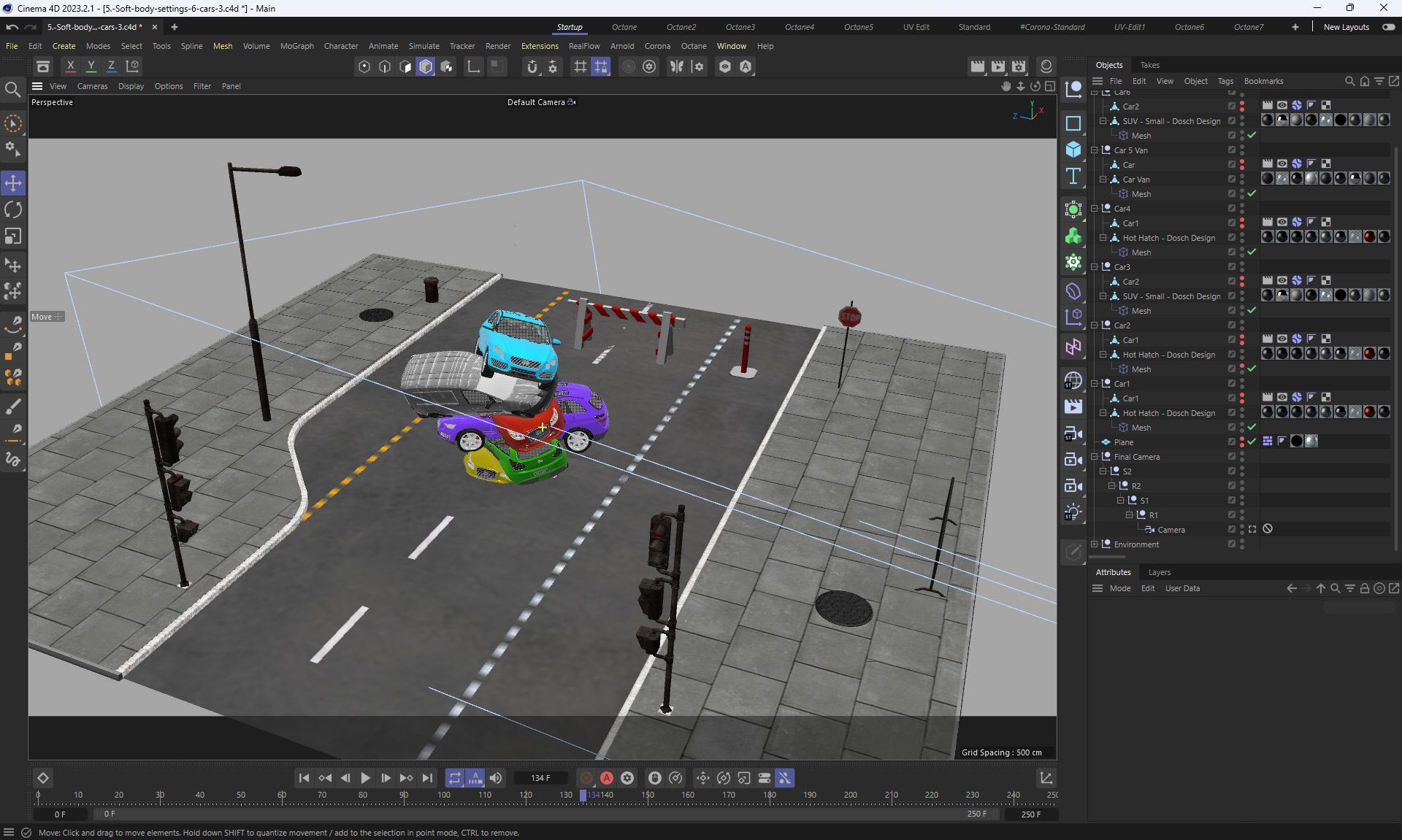Open the MoGraph menu
This screenshot has height=840, width=1402.
pyautogui.click(x=296, y=46)
